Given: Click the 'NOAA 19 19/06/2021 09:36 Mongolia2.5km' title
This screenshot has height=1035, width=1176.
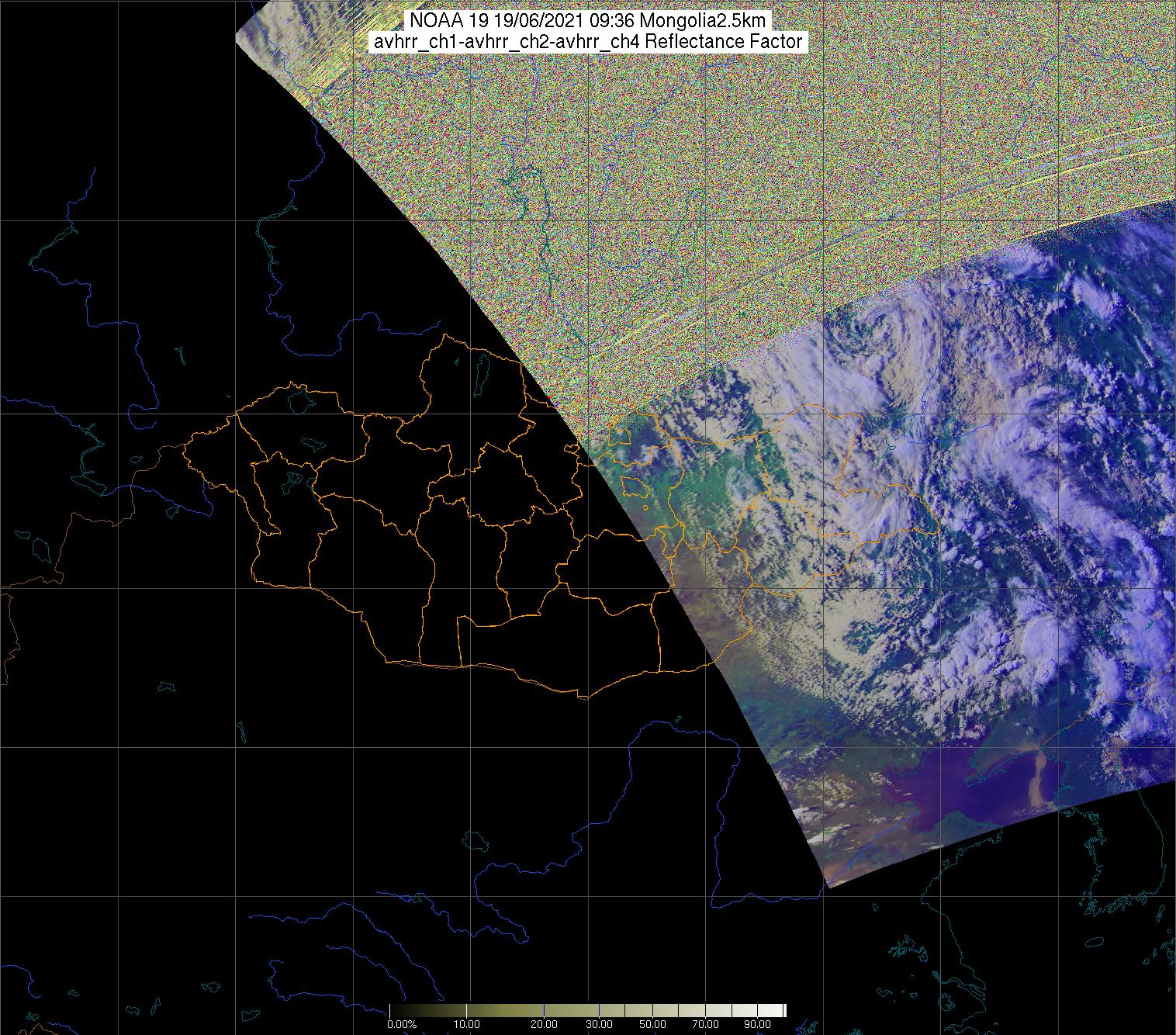Looking at the screenshot, I should (x=587, y=21).
